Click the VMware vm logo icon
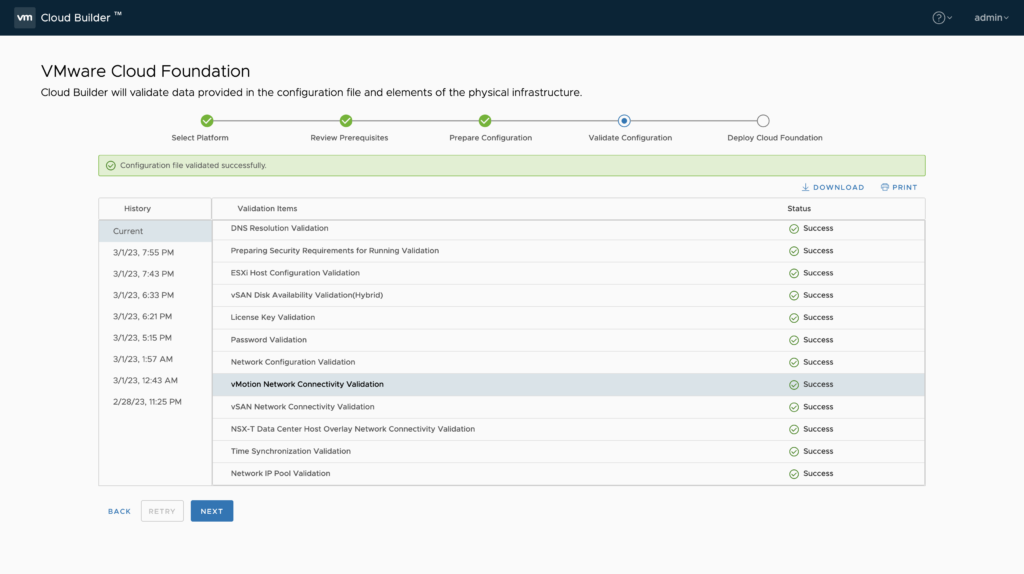The image size is (1024, 574). pos(25,17)
